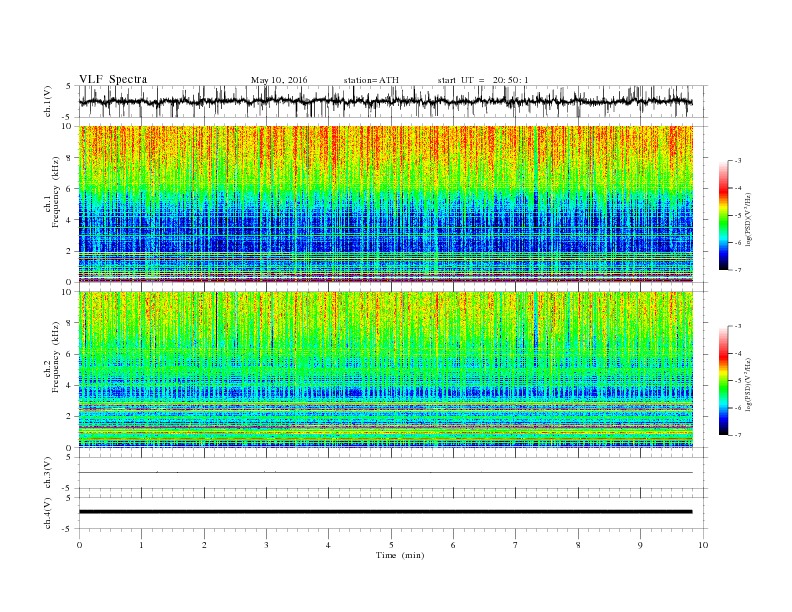Click the "Time (min)" axis label
Screen dimensions: 792x612
(400, 555)
